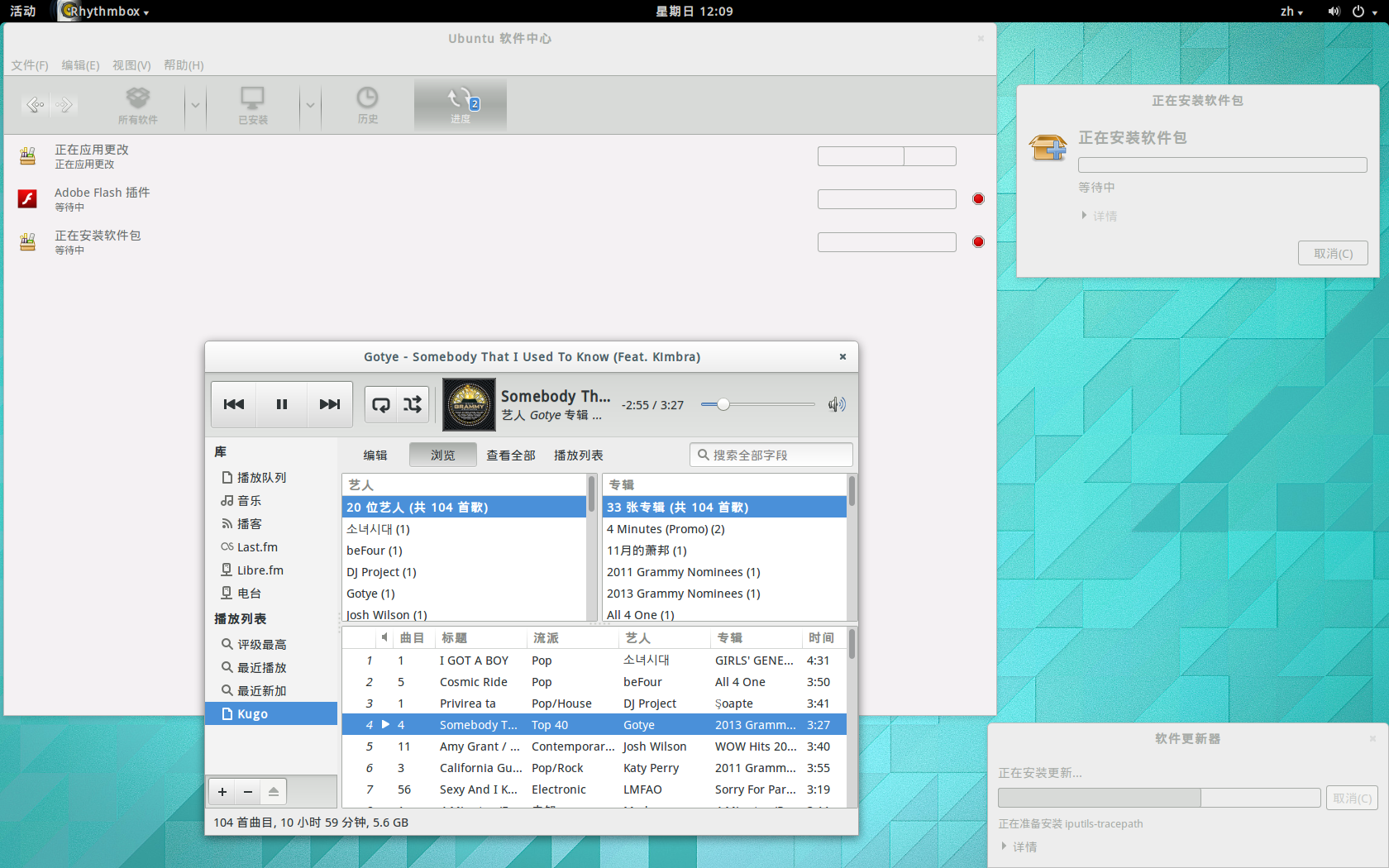Open the play queue in the library

coord(271,477)
